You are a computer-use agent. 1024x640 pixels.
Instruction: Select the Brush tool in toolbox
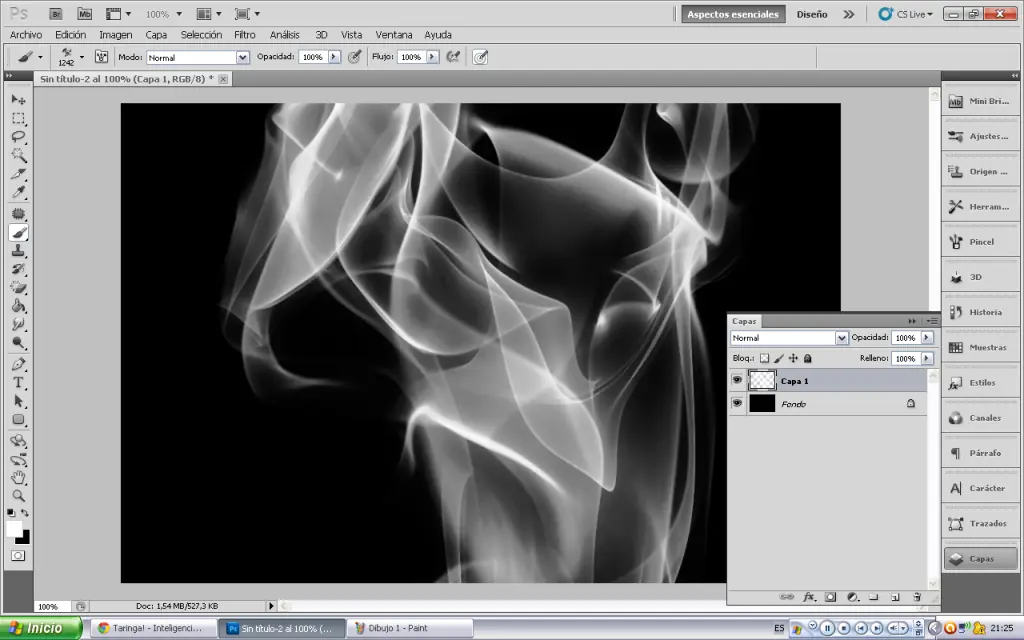click(18, 232)
